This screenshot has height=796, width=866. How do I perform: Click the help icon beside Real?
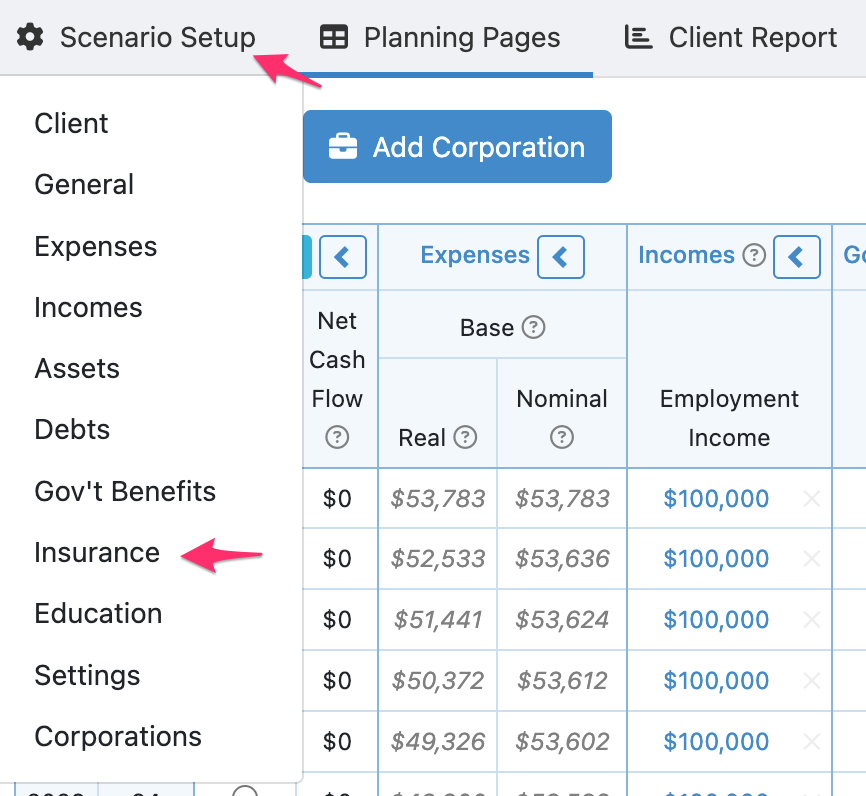[x=464, y=437]
